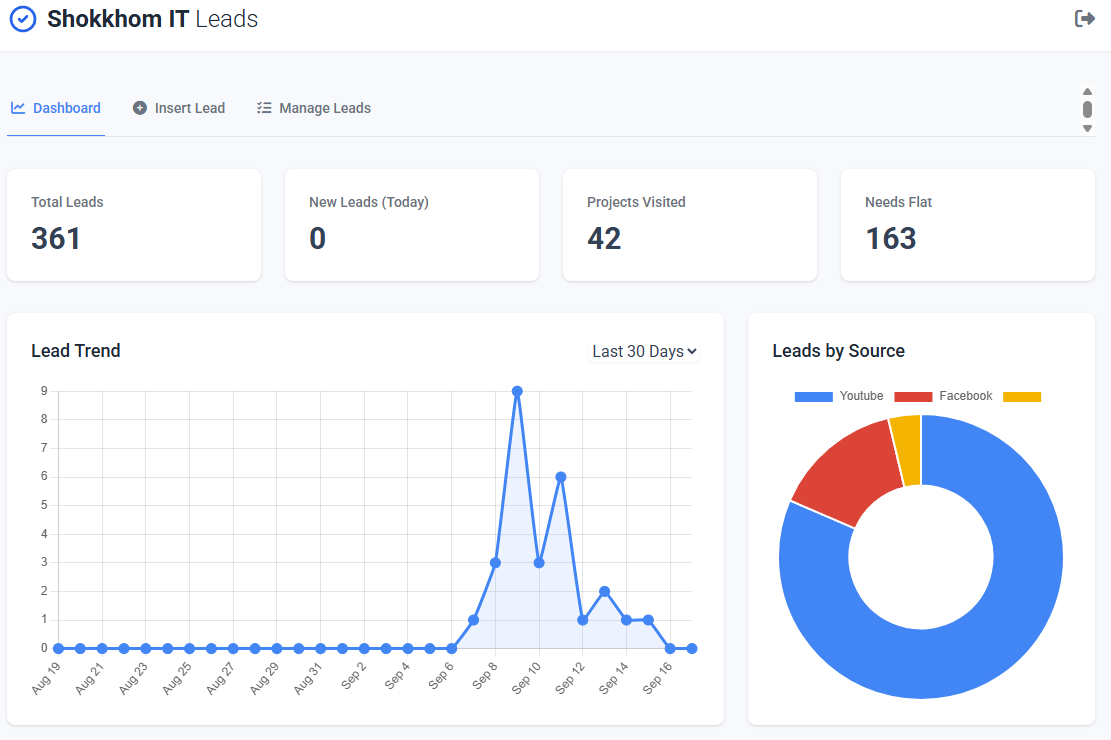Click the Sep 9 peak point on Lead Trend
This screenshot has width=1111, height=740.
point(517,390)
